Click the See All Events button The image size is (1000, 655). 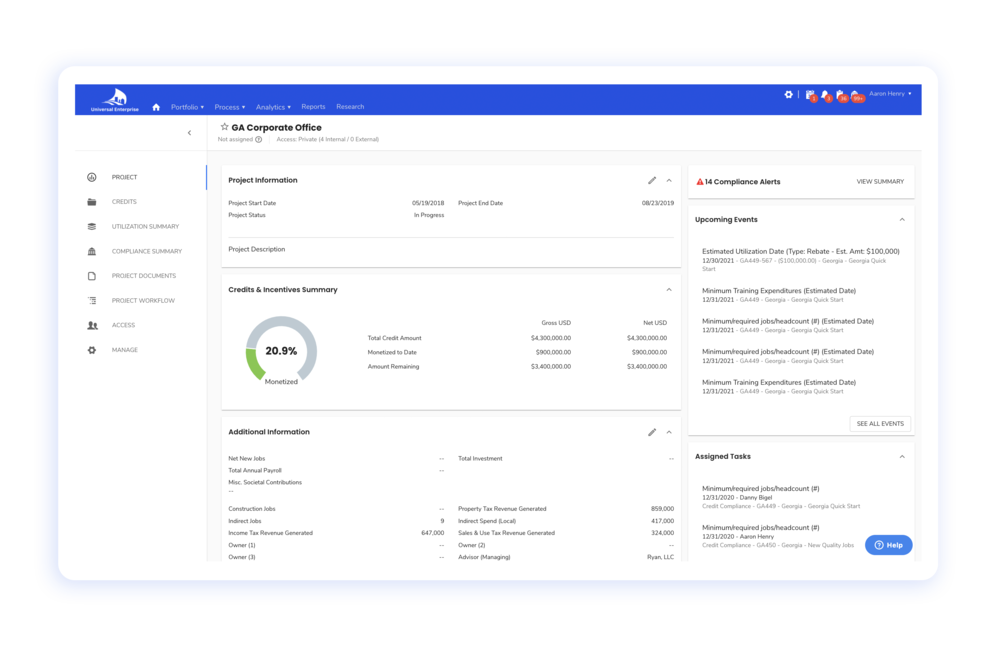tap(880, 424)
